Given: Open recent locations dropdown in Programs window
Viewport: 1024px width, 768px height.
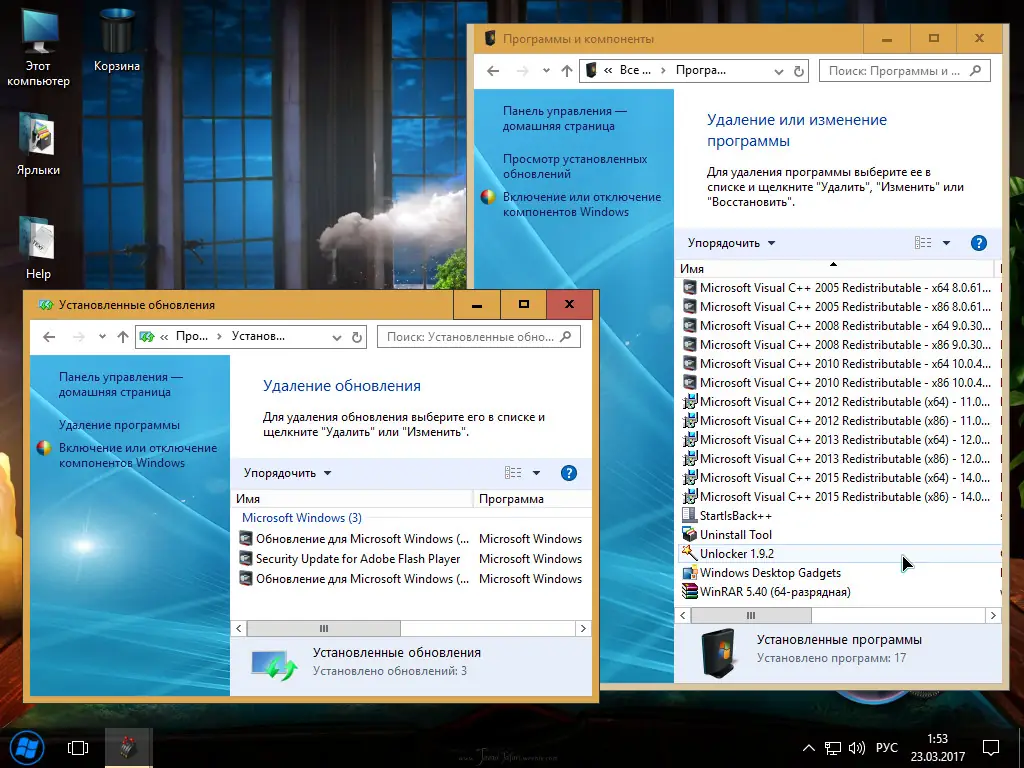Looking at the screenshot, I should coord(546,71).
